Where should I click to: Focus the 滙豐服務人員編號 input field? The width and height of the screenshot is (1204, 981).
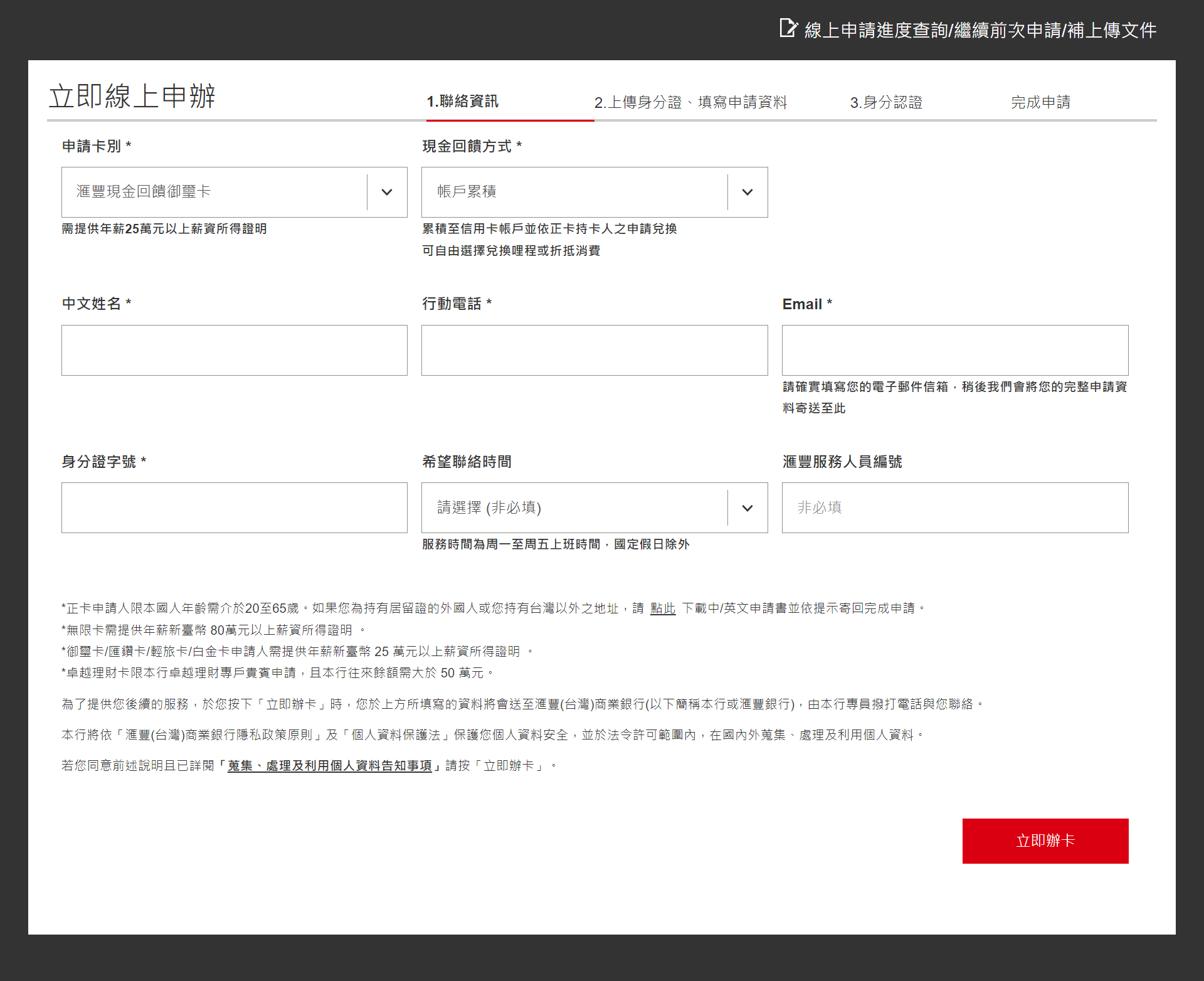point(955,507)
